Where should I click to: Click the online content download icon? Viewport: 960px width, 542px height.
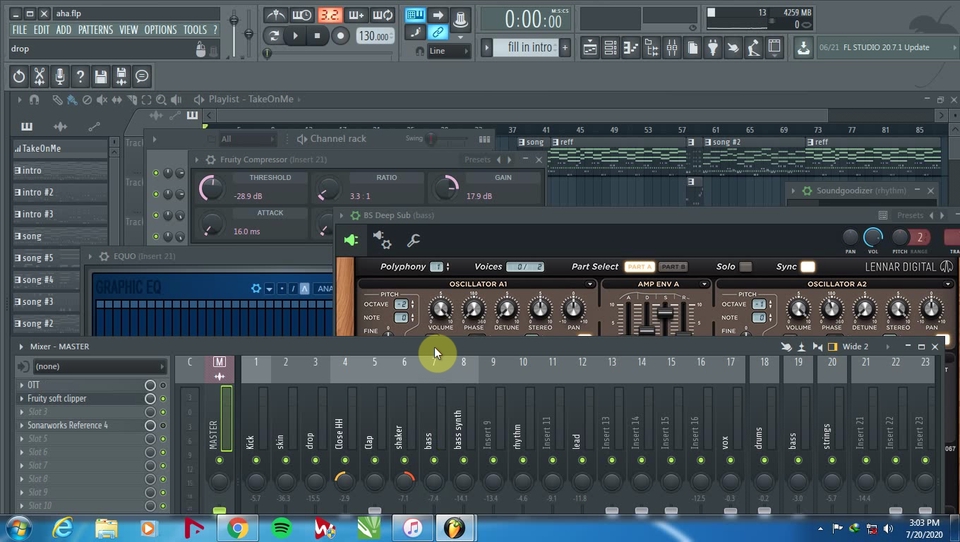[x=803, y=47]
